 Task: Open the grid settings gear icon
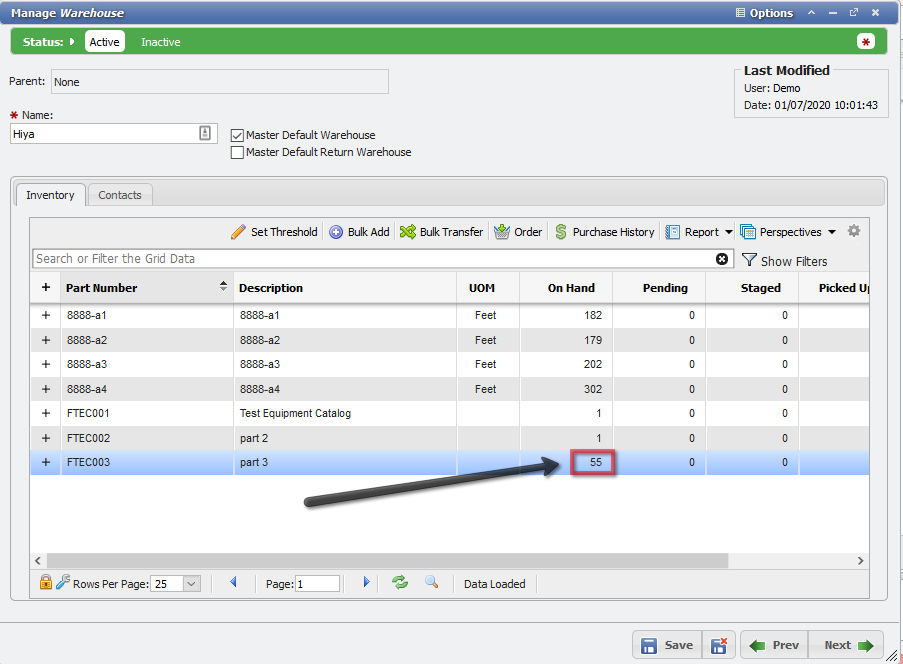854,231
